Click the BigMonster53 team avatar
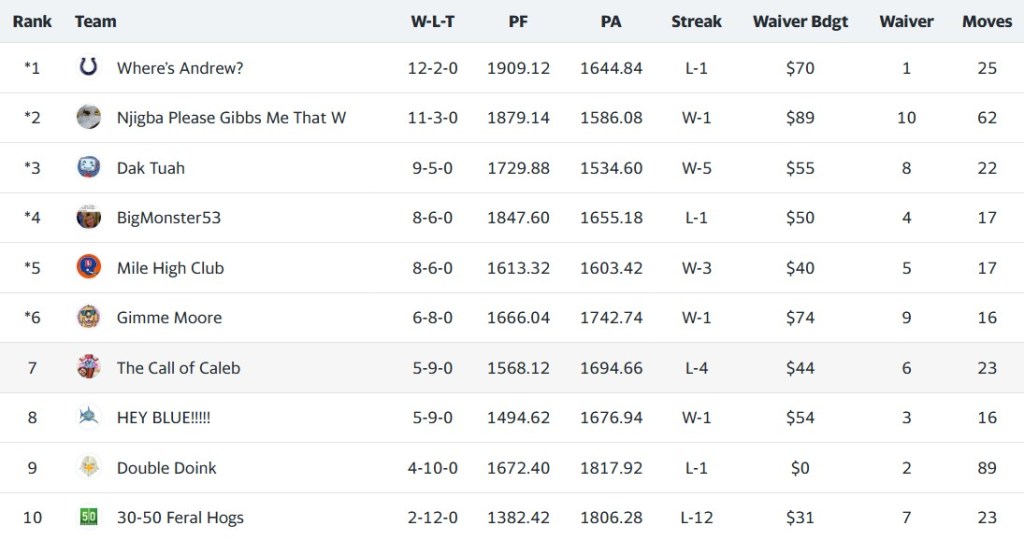 [x=88, y=218]
